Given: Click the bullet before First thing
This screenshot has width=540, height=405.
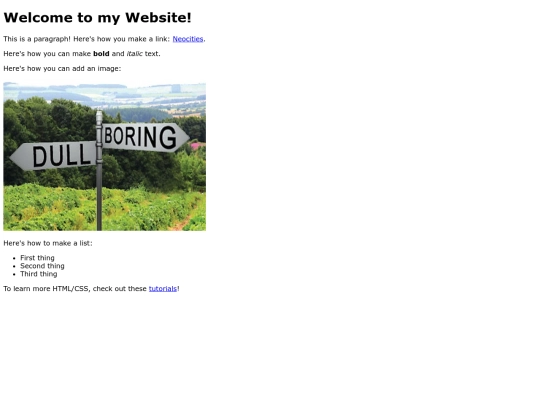Looking at the screenshot, I should click(x=14, y=258).
